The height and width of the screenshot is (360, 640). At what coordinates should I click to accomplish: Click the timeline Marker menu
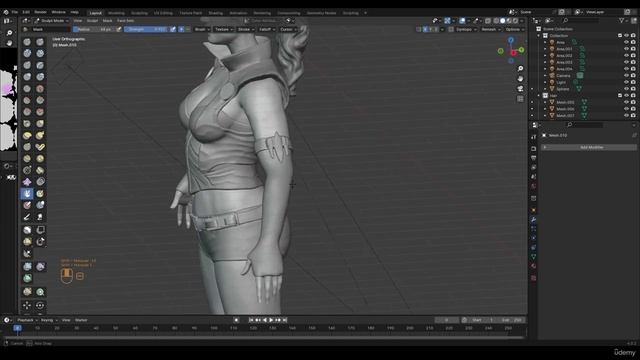coord(81,320)
